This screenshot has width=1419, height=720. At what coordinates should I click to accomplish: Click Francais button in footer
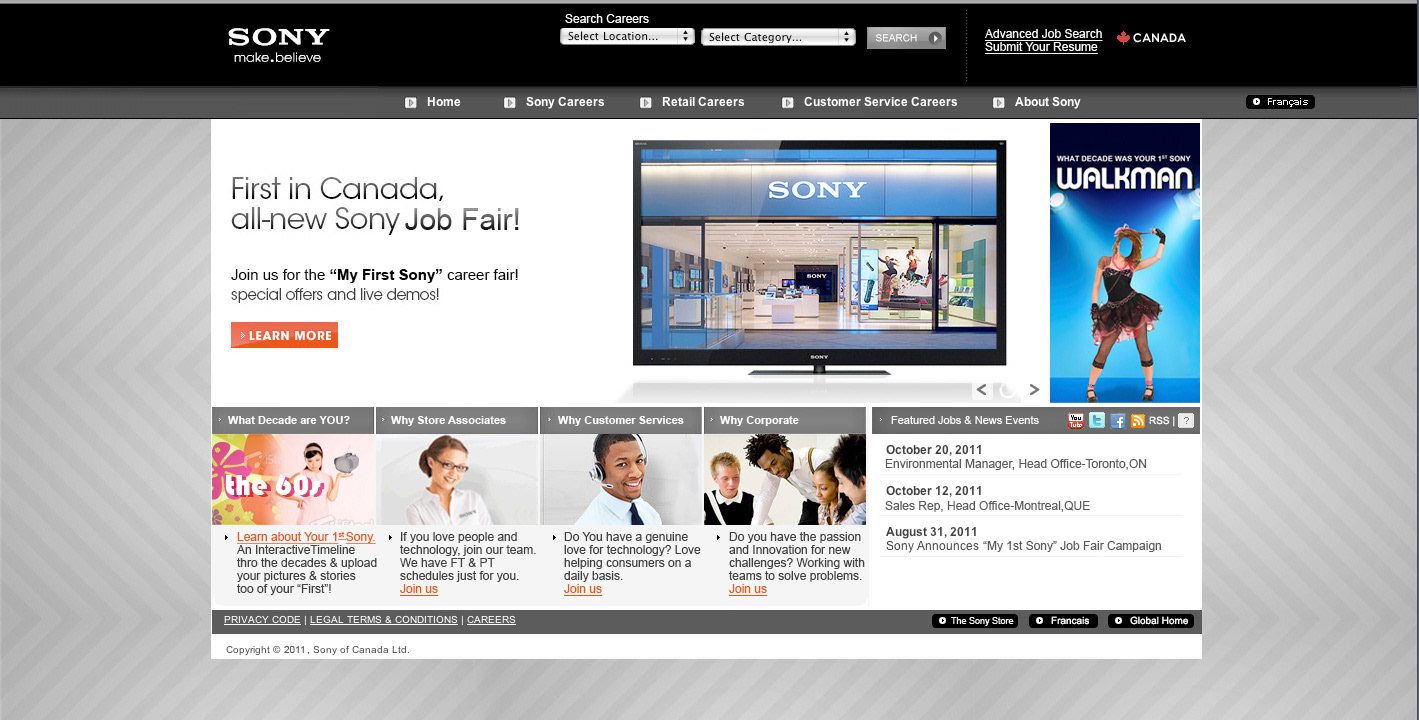(x=1063, y=621)
